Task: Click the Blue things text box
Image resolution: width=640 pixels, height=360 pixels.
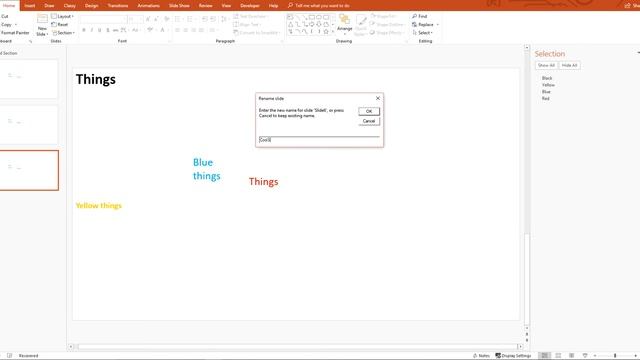Action: point(207,169)
